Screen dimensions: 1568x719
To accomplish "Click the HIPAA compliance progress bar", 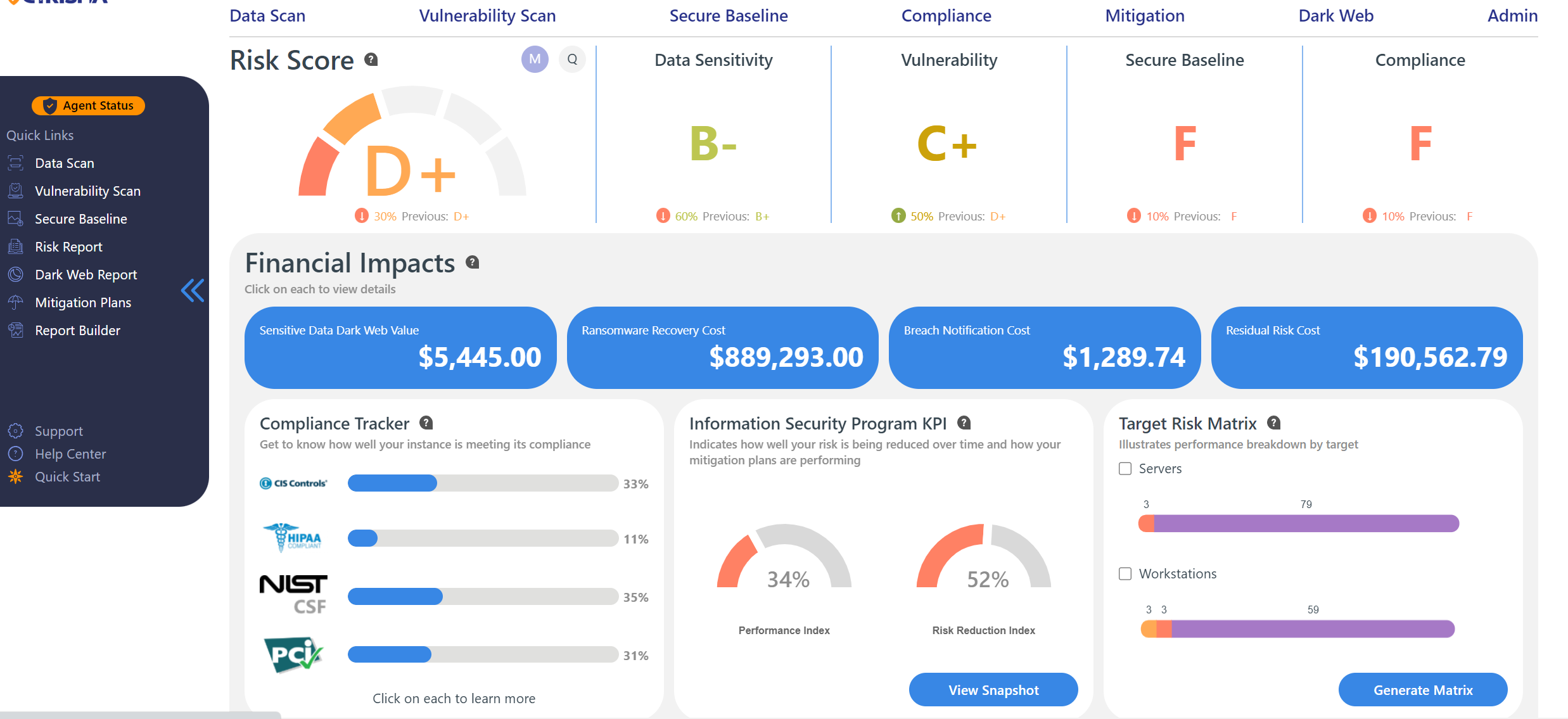I will point(483,538).
